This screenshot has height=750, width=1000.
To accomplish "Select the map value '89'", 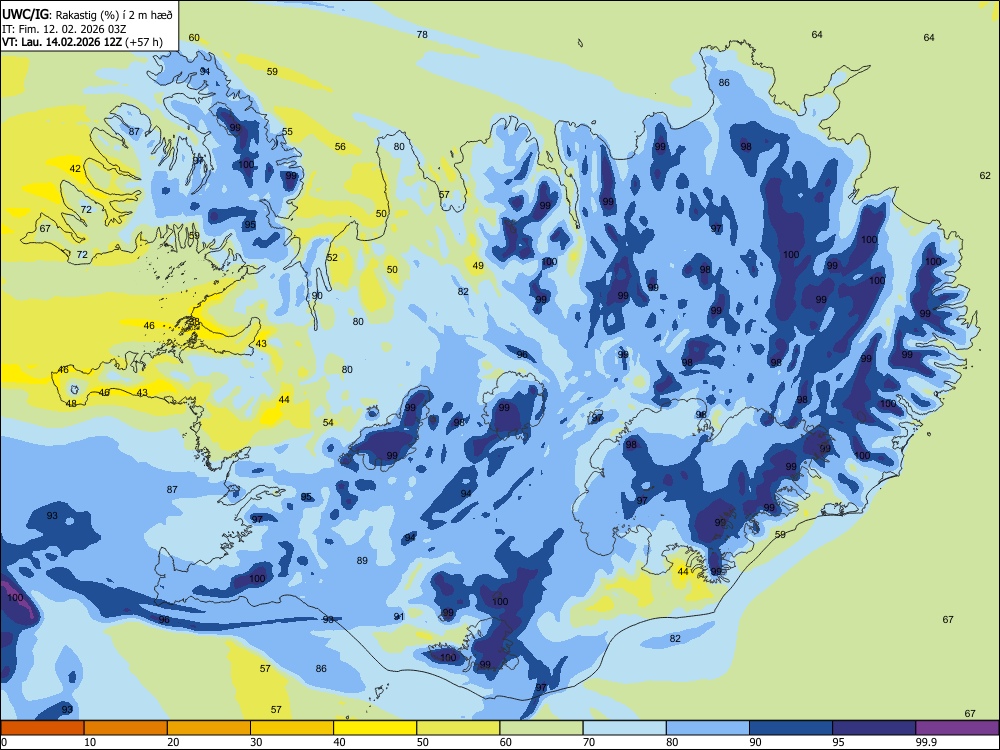I will [362, 561].
